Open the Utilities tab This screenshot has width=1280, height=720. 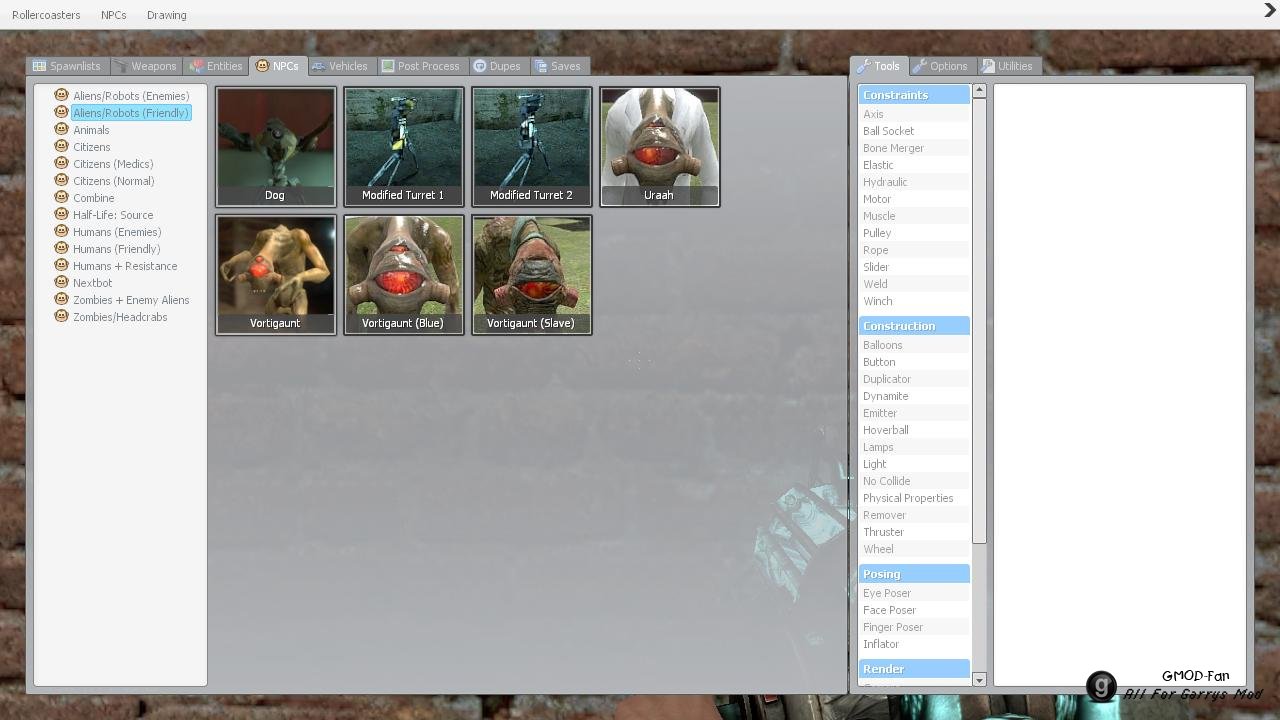(x=1007, y=66)
